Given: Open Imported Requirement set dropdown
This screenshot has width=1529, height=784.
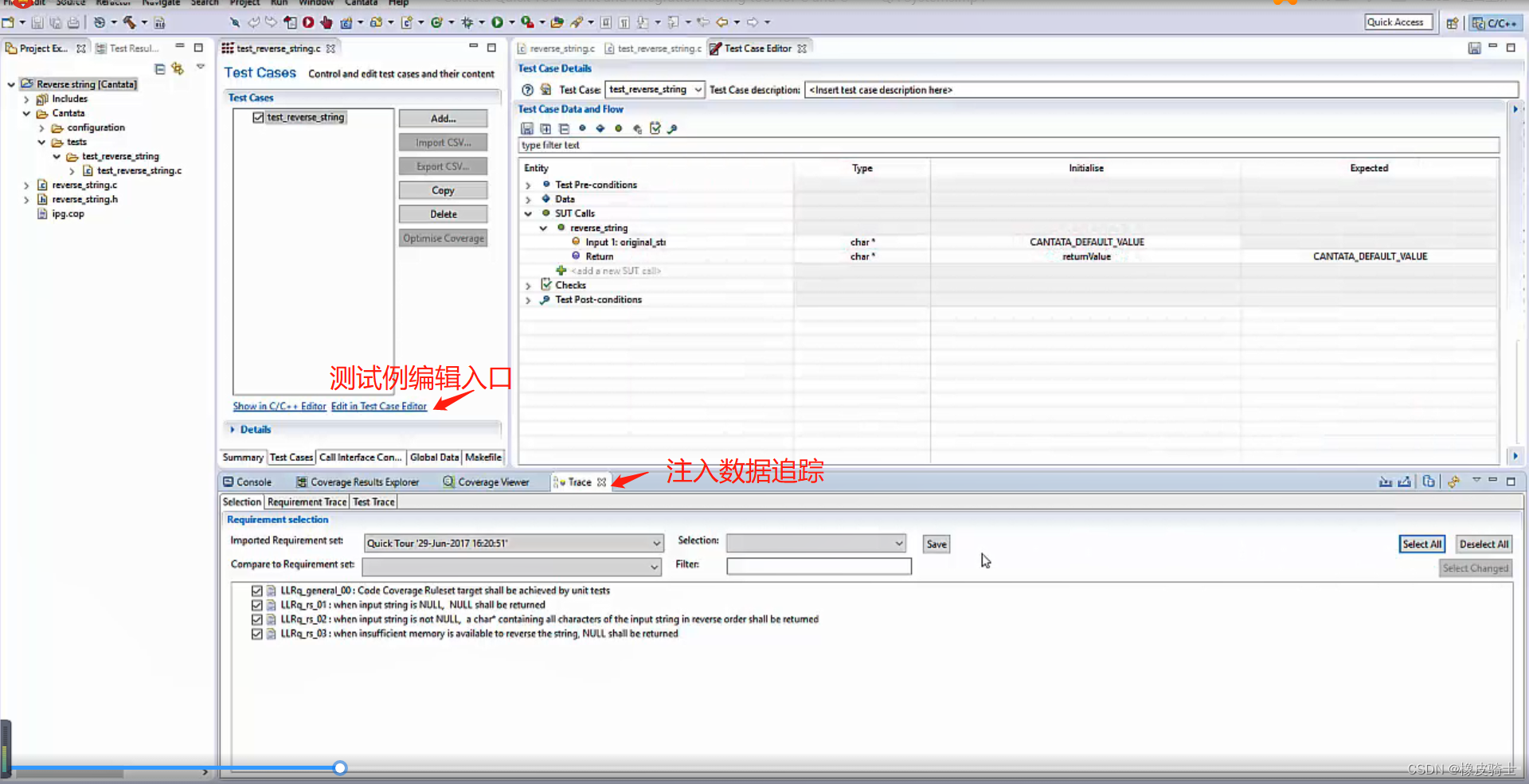Looking at the screenshot, I should 513,543.
